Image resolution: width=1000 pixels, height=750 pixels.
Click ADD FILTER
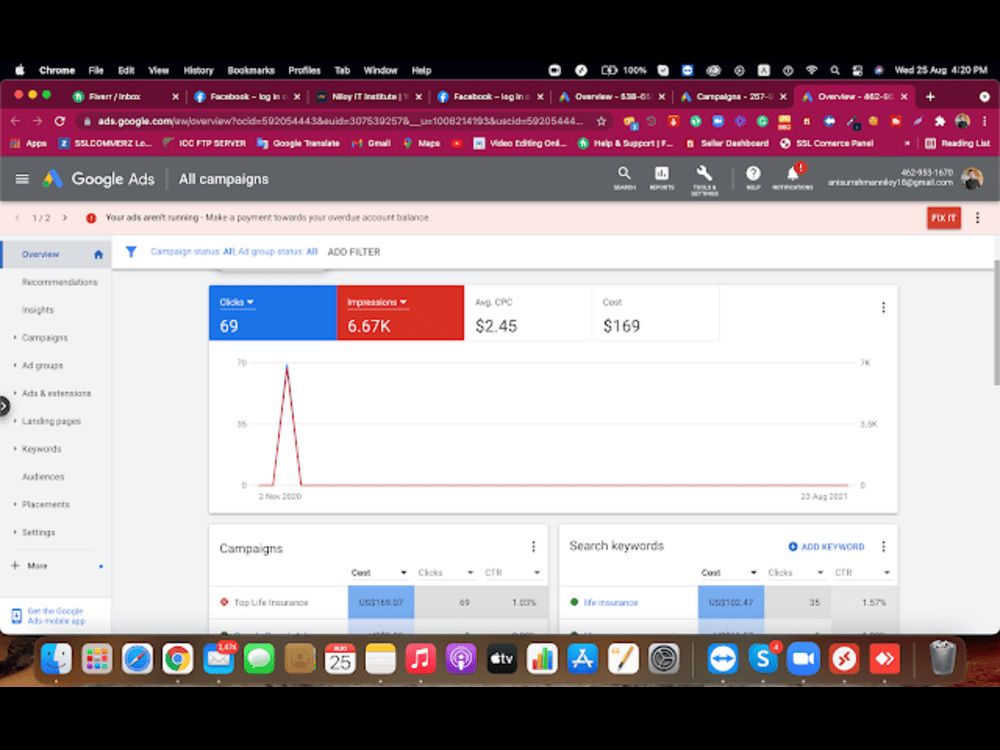(x=353, y=252)
